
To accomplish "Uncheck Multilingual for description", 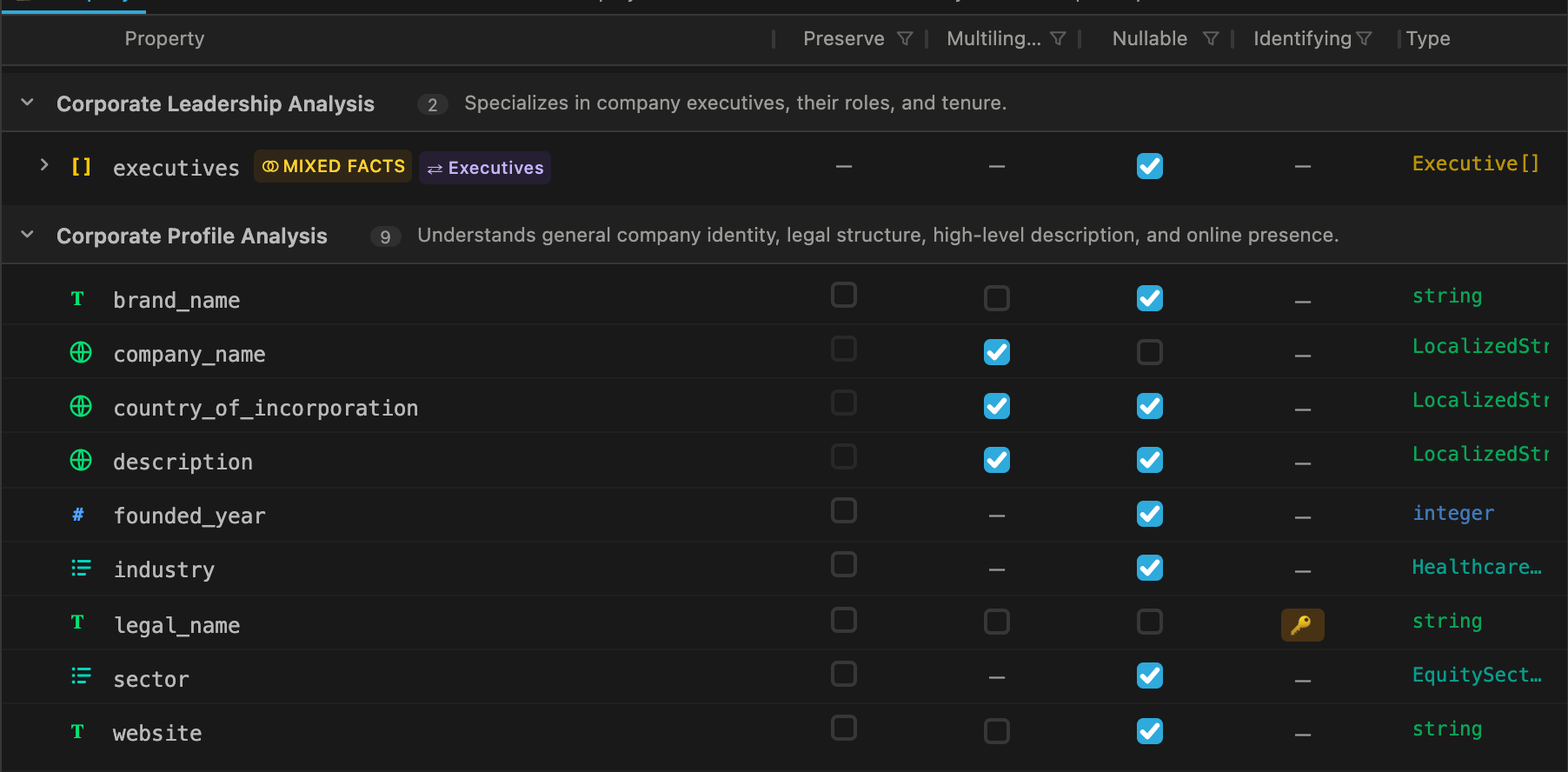I will [997, 460].
